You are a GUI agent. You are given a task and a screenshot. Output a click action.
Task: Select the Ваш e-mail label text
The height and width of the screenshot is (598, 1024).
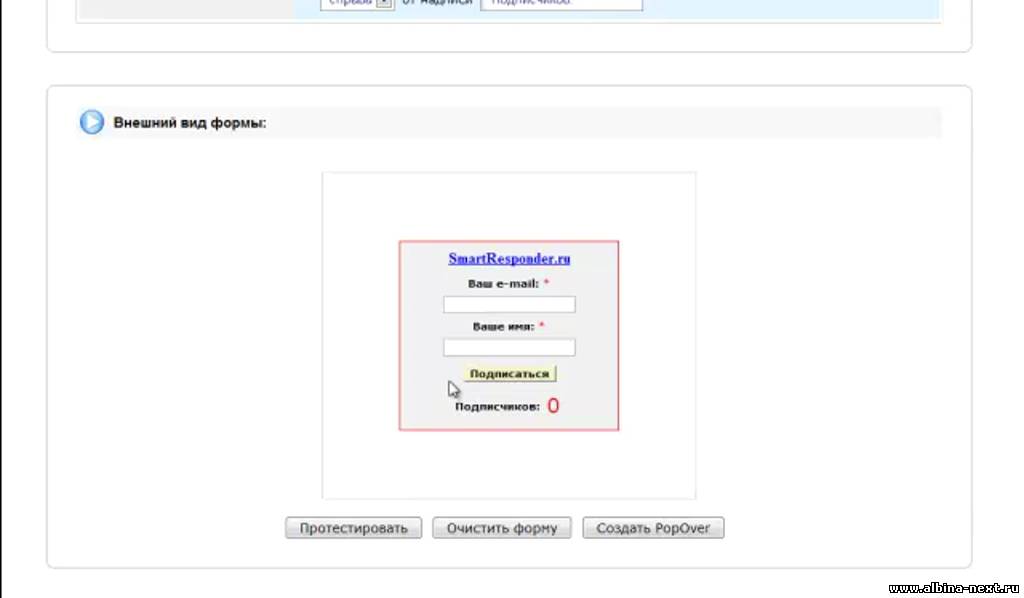click(504, 284)
